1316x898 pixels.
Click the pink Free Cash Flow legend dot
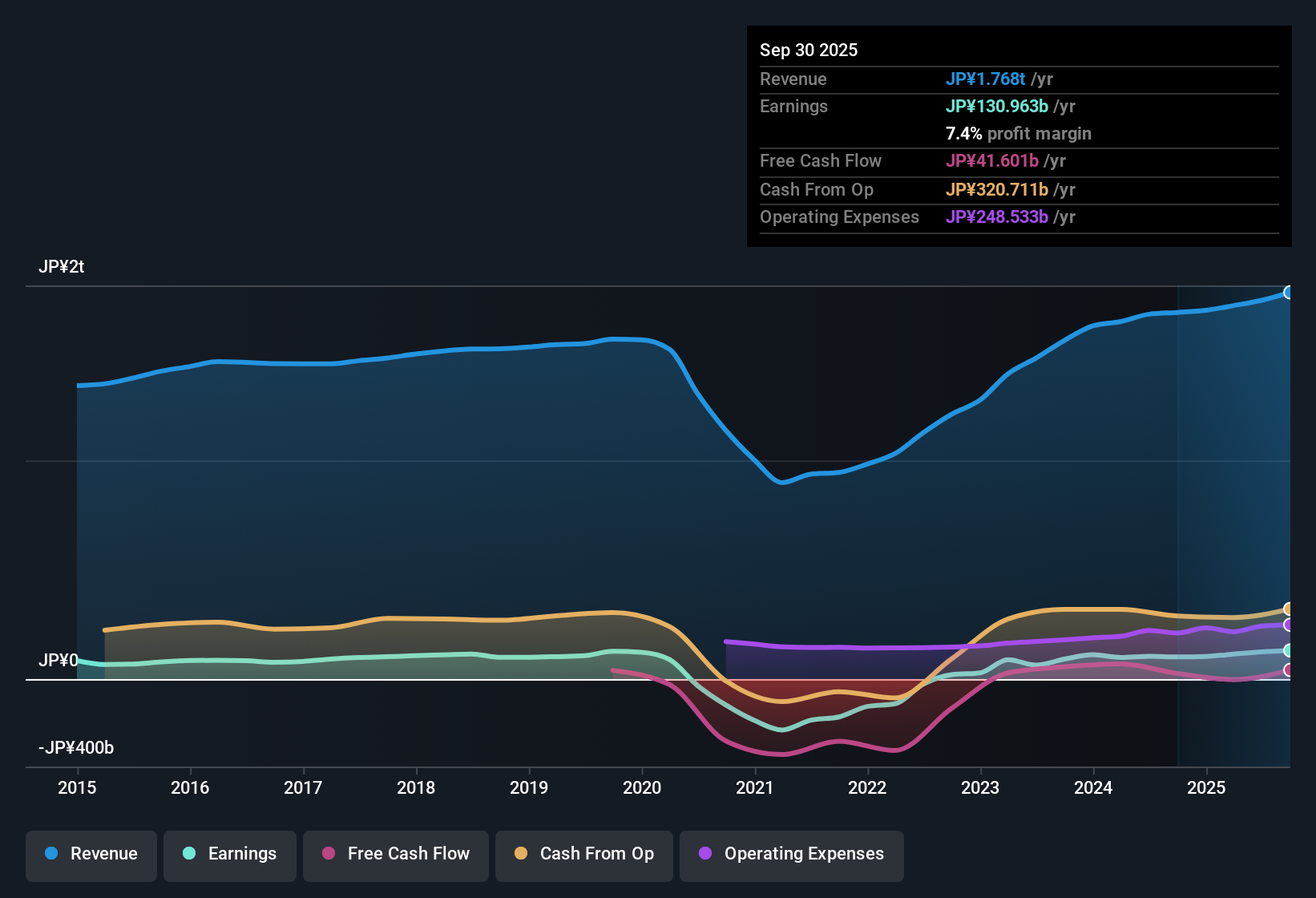coord(328,854)
